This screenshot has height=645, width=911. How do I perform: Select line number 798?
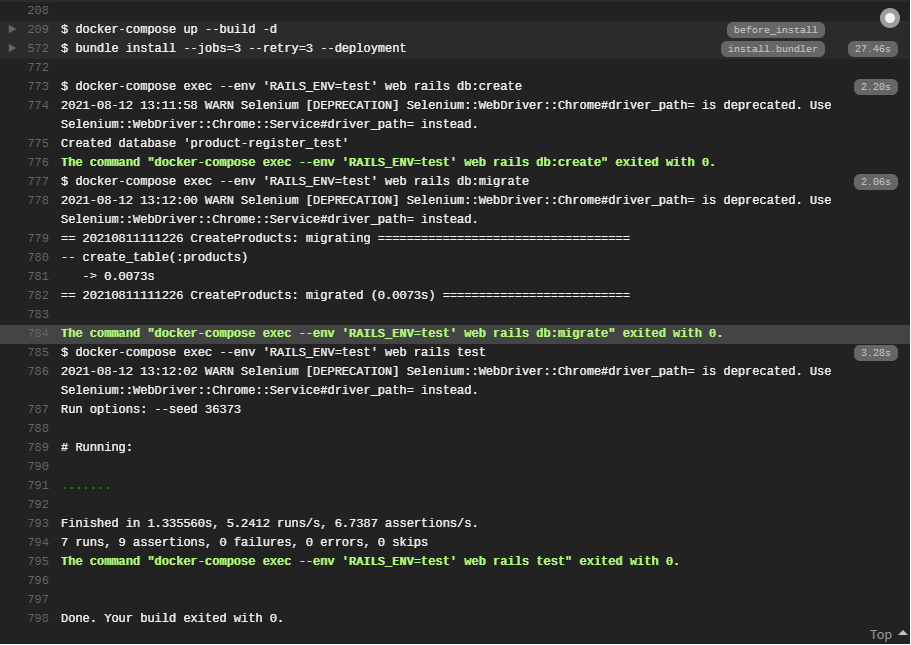click(x=38, y=618)
